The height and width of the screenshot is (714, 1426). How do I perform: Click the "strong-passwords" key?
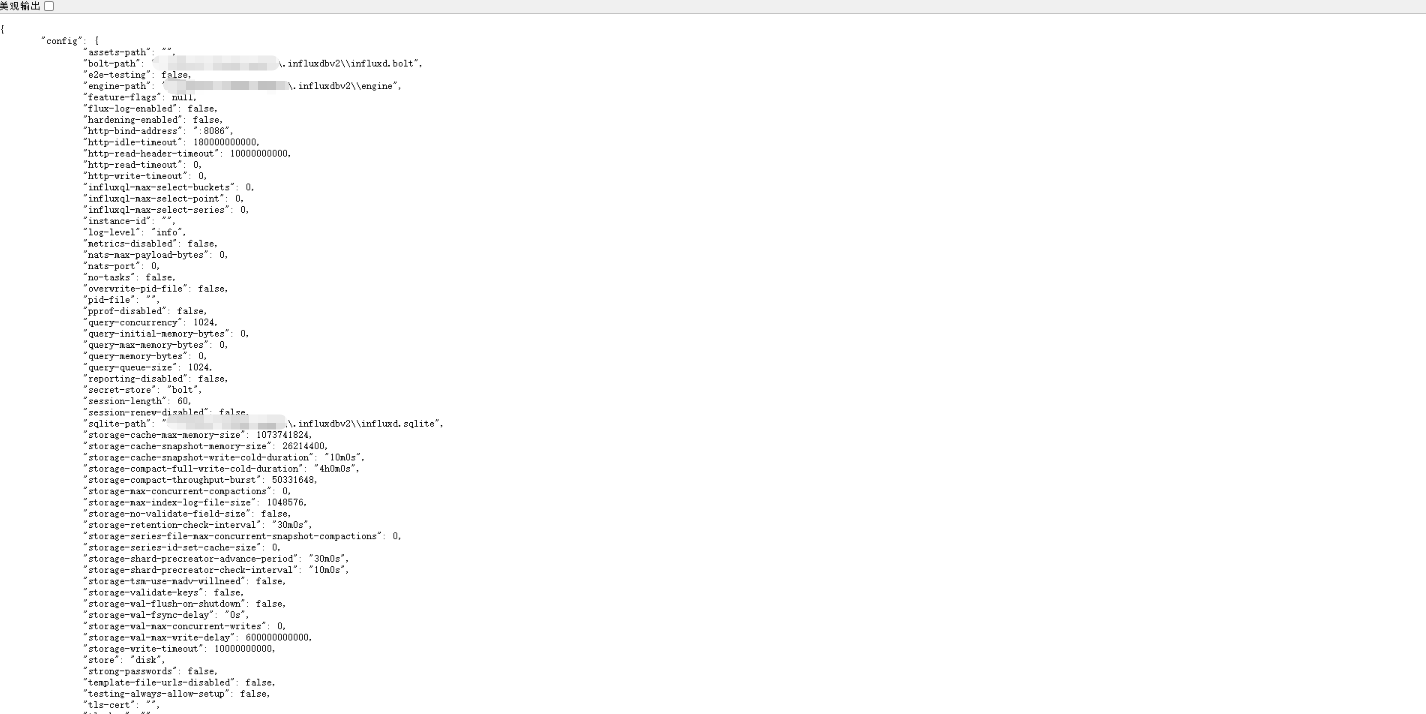click(131, 671)
